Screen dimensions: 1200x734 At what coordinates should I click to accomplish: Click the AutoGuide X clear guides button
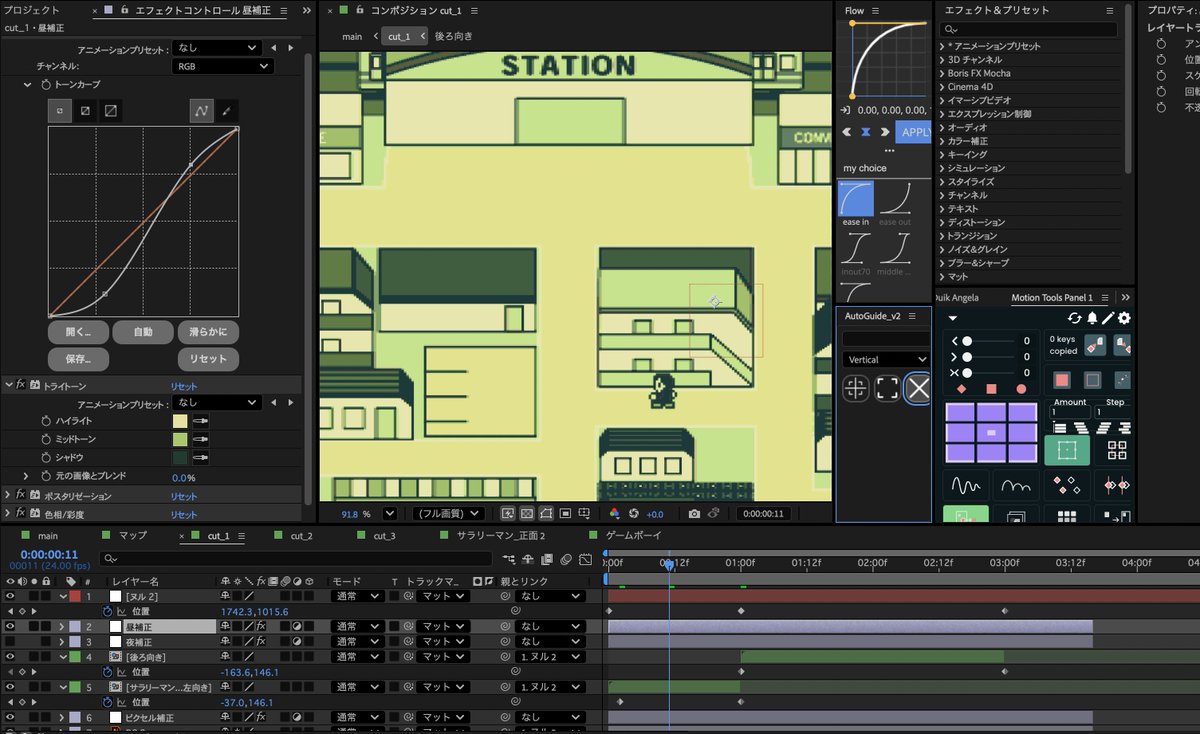coord(918,388)
